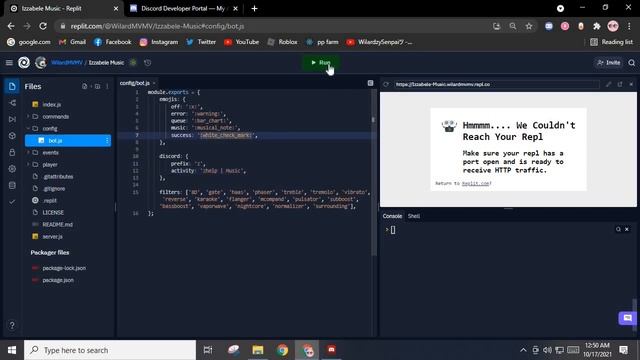Image resolution: width=640 pixels, height=360 pixels.
Task: Open the Help question mark icon
Action: (12, 325)
